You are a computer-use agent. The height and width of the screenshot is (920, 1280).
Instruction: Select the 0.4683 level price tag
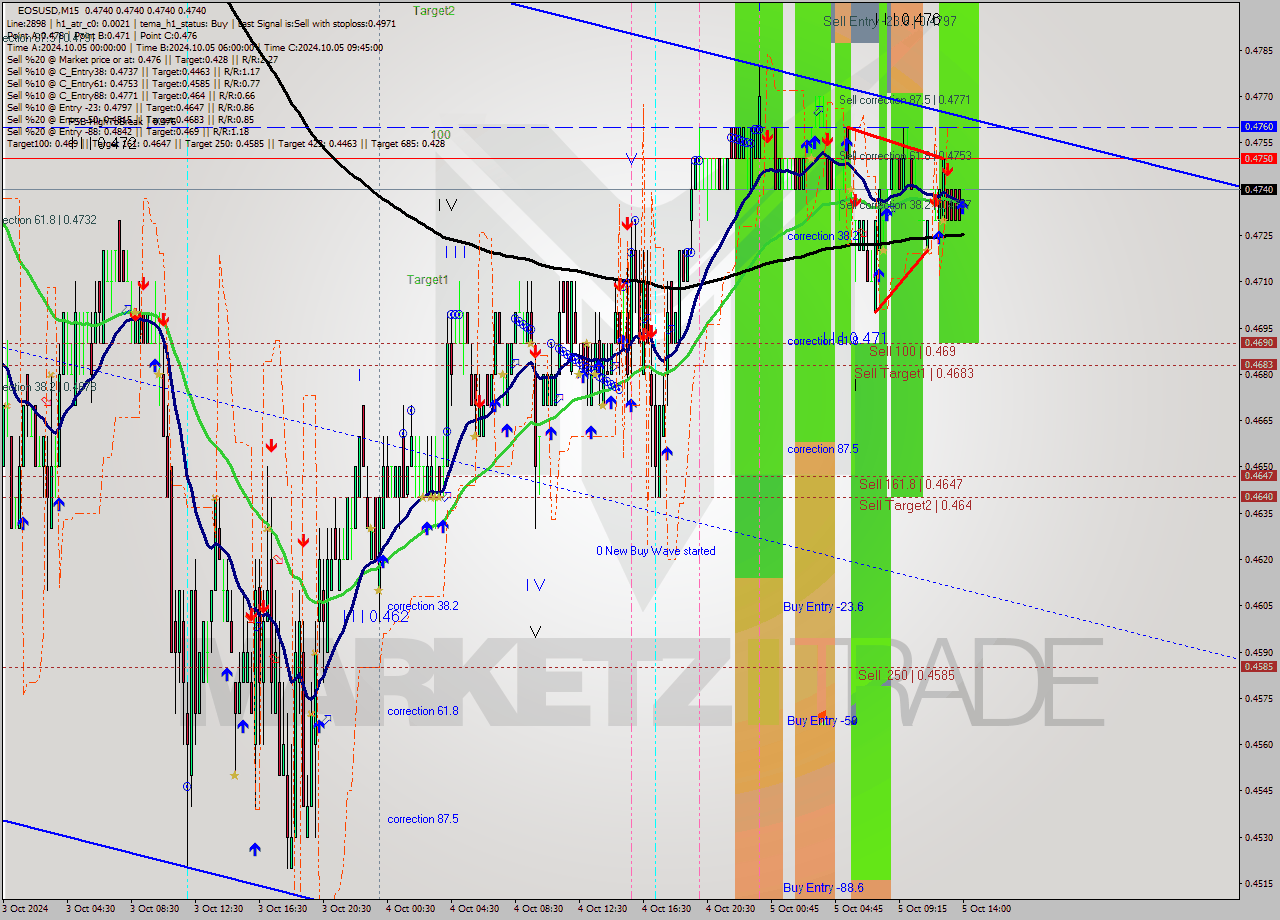coord(1258,364)
